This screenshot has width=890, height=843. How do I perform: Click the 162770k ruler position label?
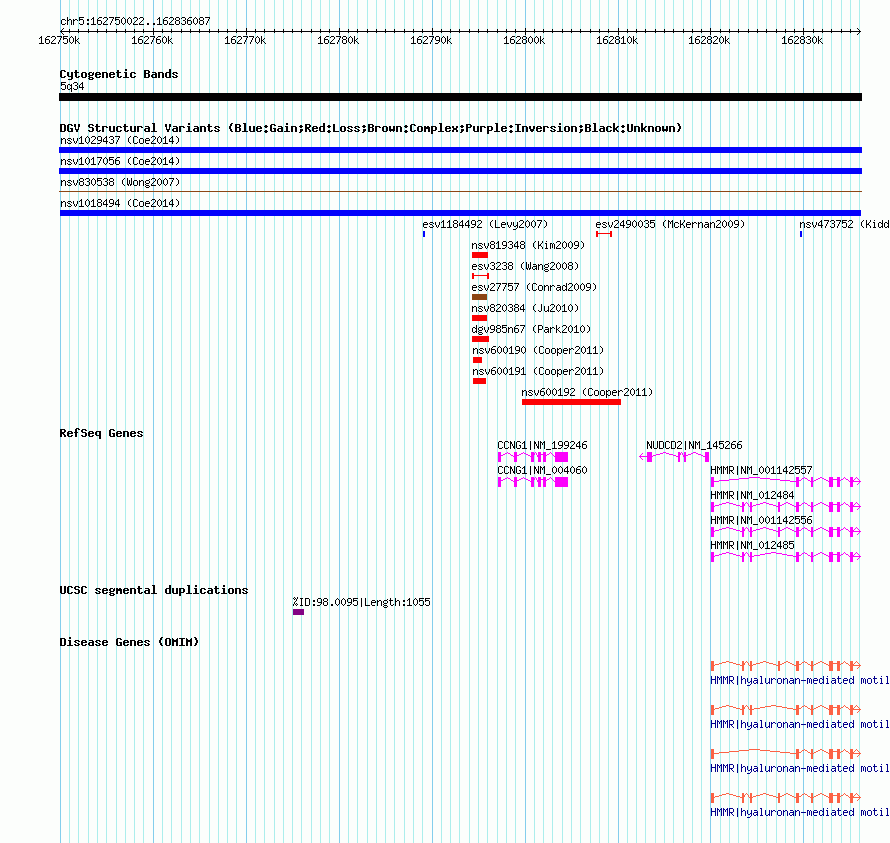245,41
